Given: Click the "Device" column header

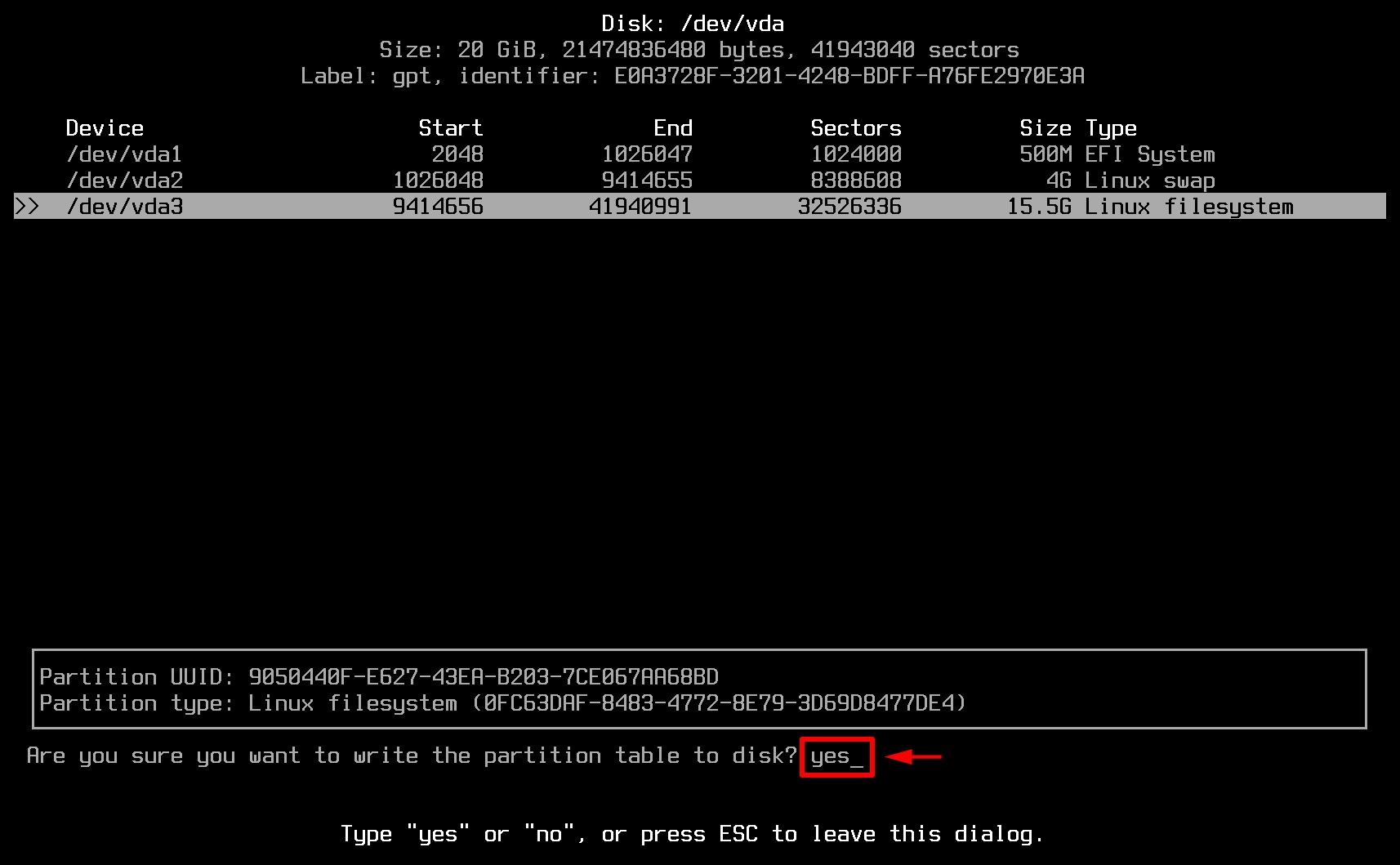Looking at the screenshot, I should point(105,128).
